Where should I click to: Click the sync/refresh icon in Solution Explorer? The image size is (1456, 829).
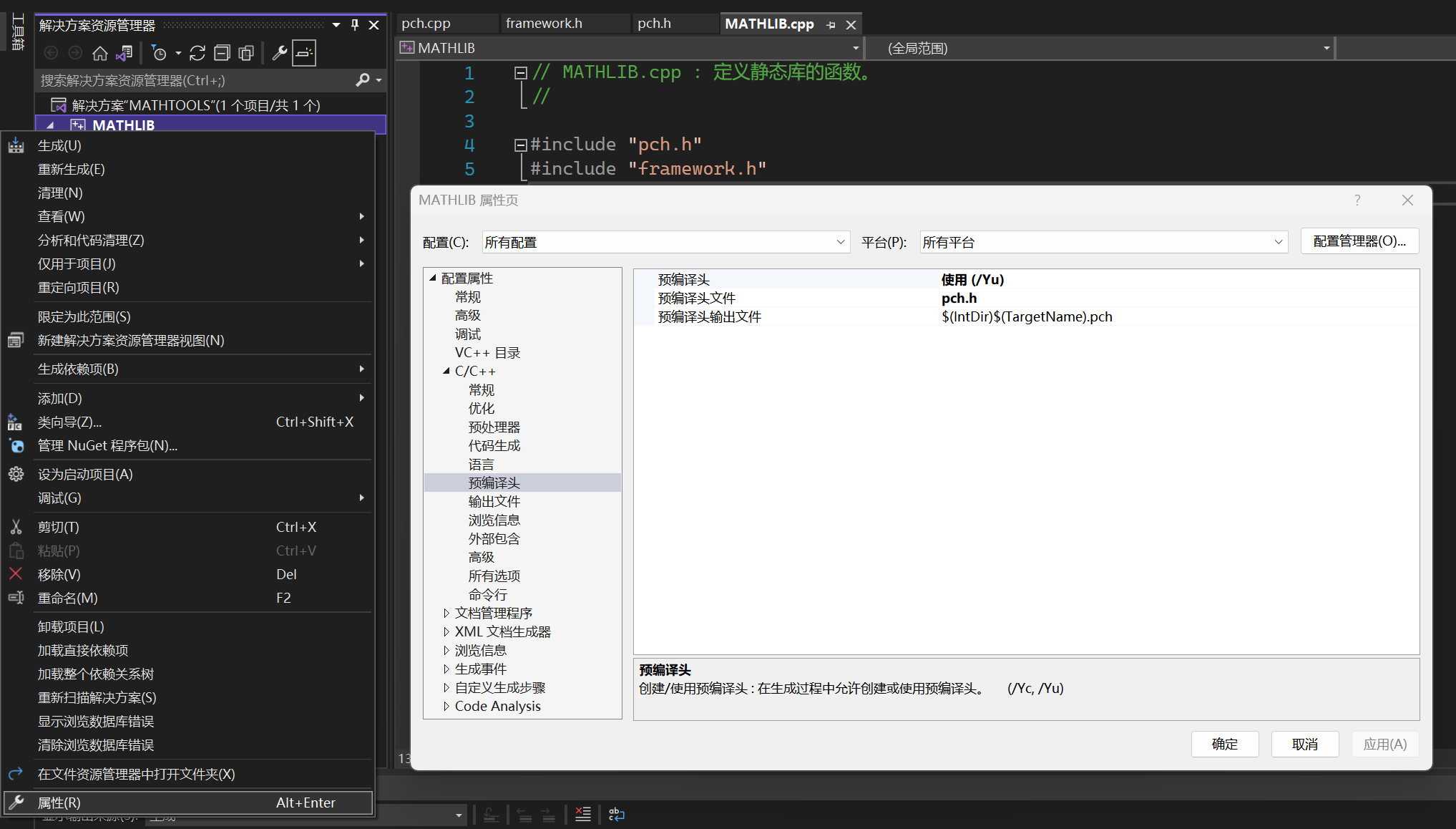pos(197,53)
